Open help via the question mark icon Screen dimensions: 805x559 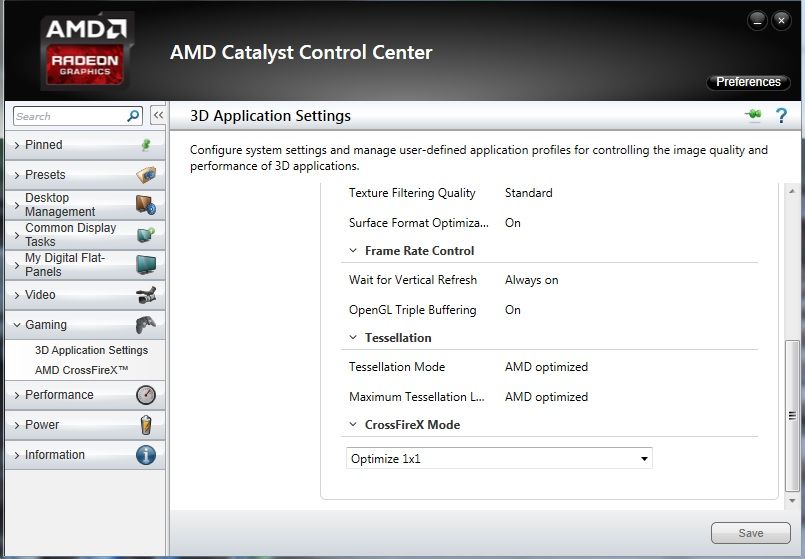click(781, 115)
